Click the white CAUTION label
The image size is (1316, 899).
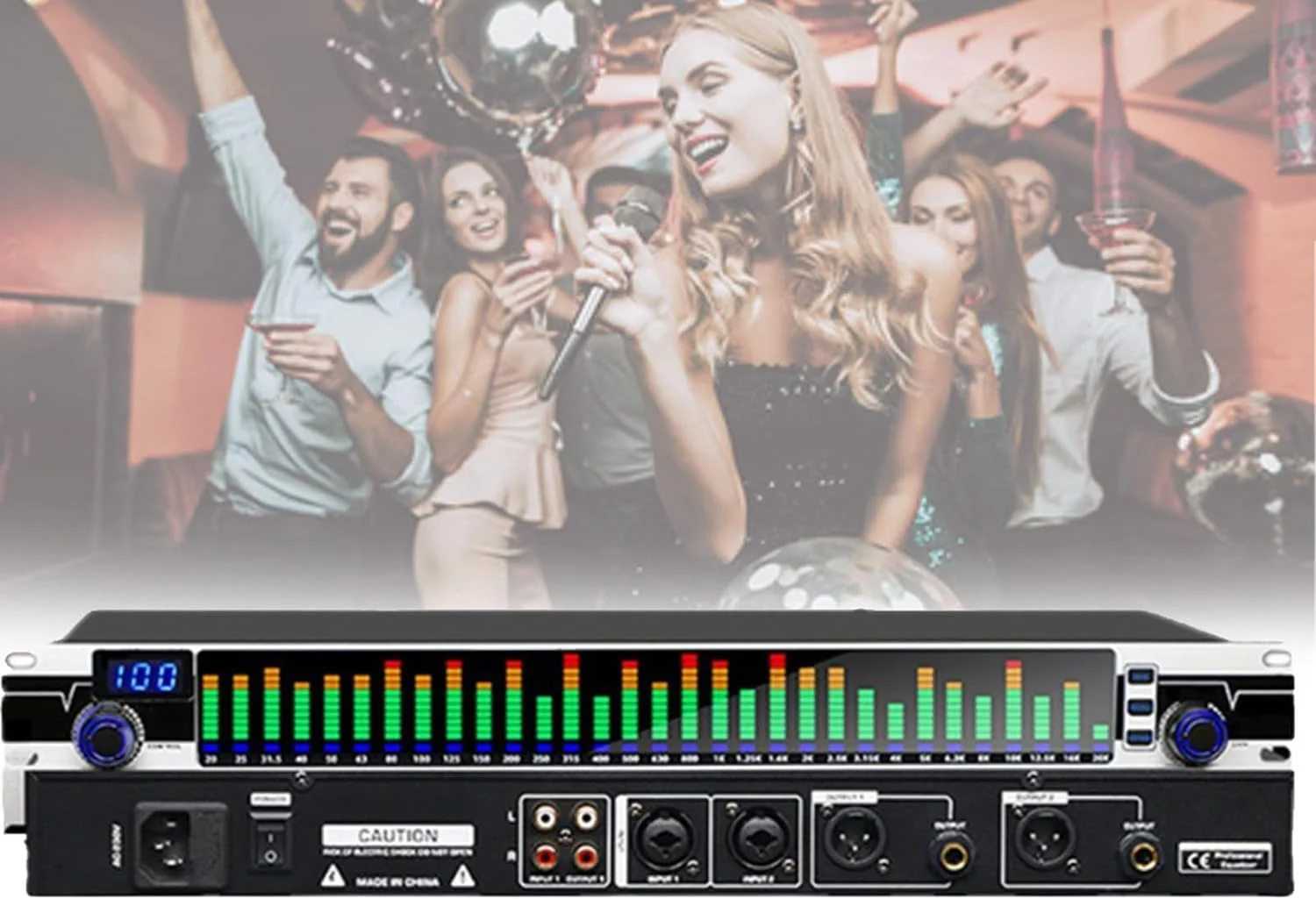(x=397, y=835)
